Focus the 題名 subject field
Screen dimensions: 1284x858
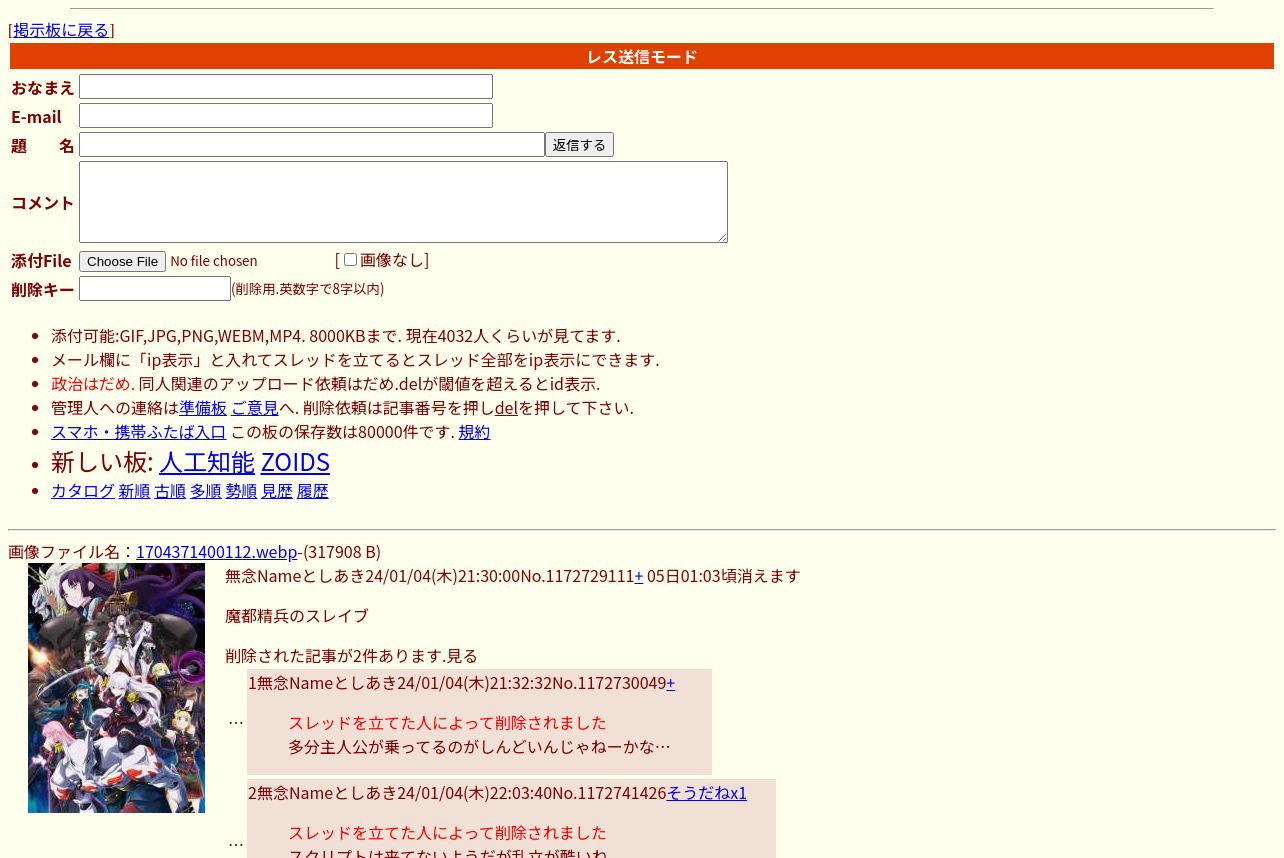(x=312, y=145)
